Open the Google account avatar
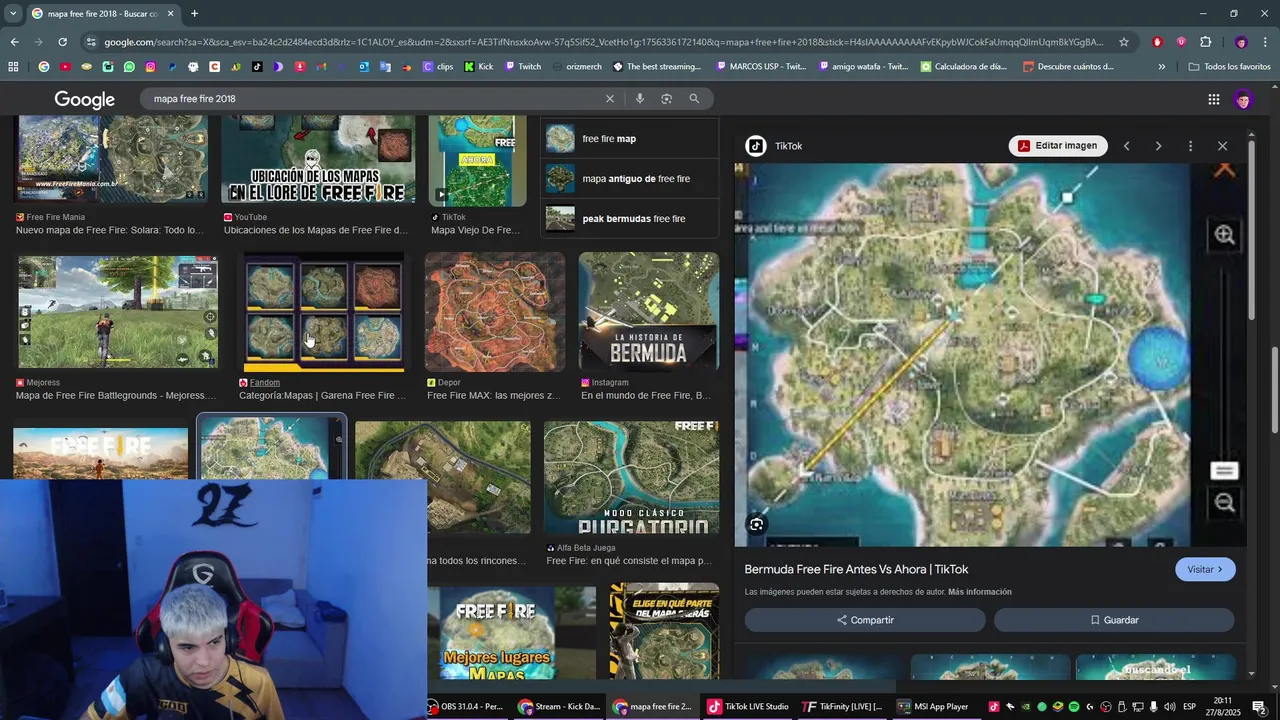Screen dimensions: 1280x720 1243,99
